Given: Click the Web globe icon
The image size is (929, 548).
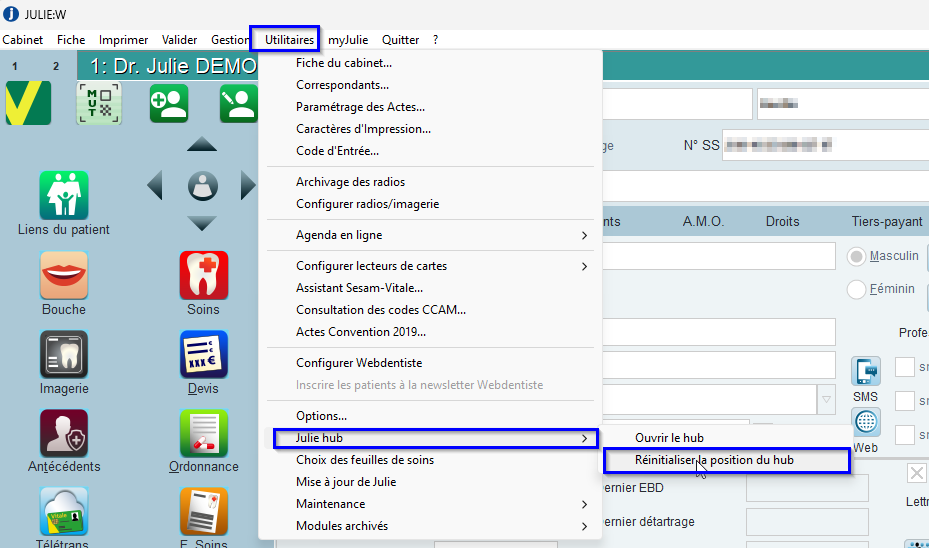Looking at the screenshot, I should coord(866,422).
